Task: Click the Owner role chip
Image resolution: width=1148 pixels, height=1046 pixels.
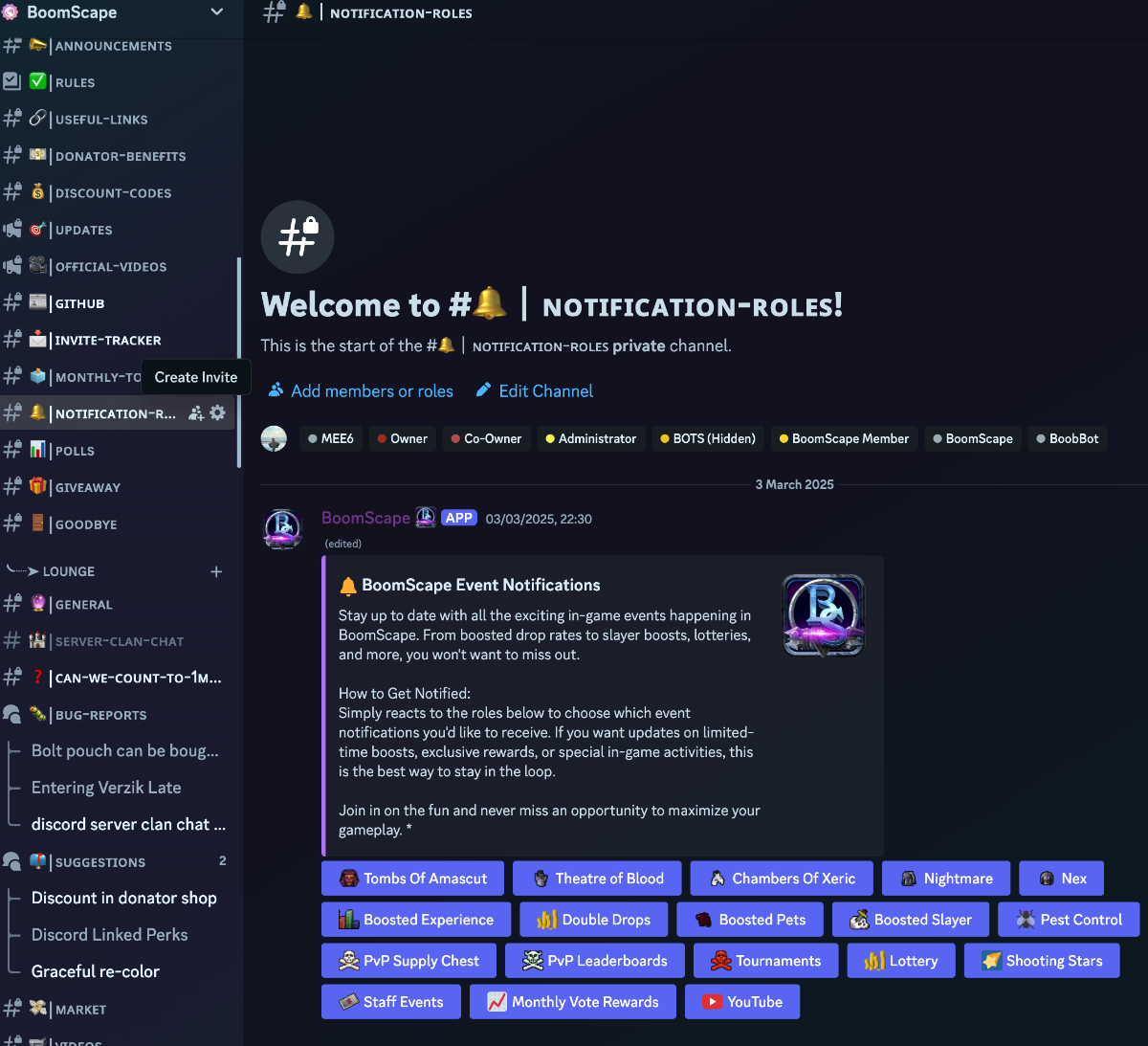Action: click(403, 438)
